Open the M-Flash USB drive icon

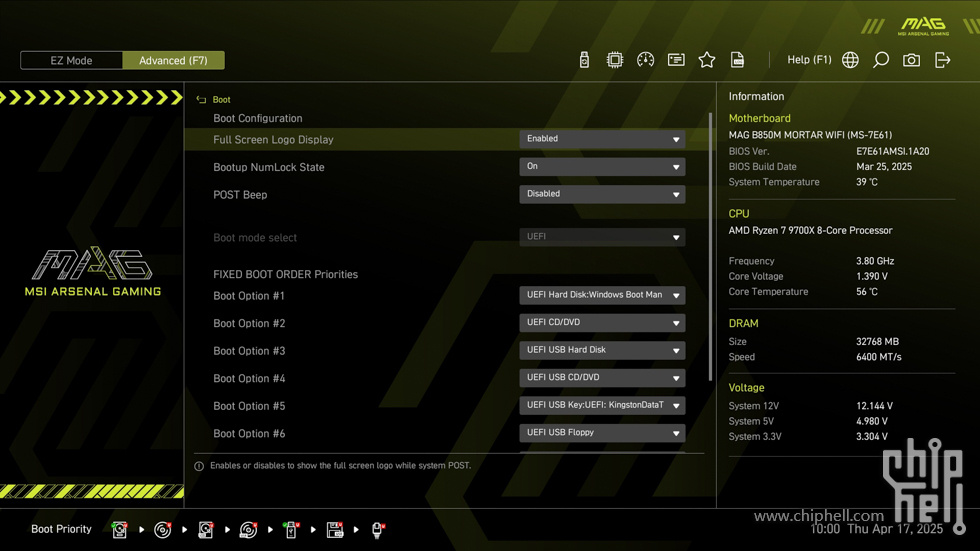pos(584,60)
